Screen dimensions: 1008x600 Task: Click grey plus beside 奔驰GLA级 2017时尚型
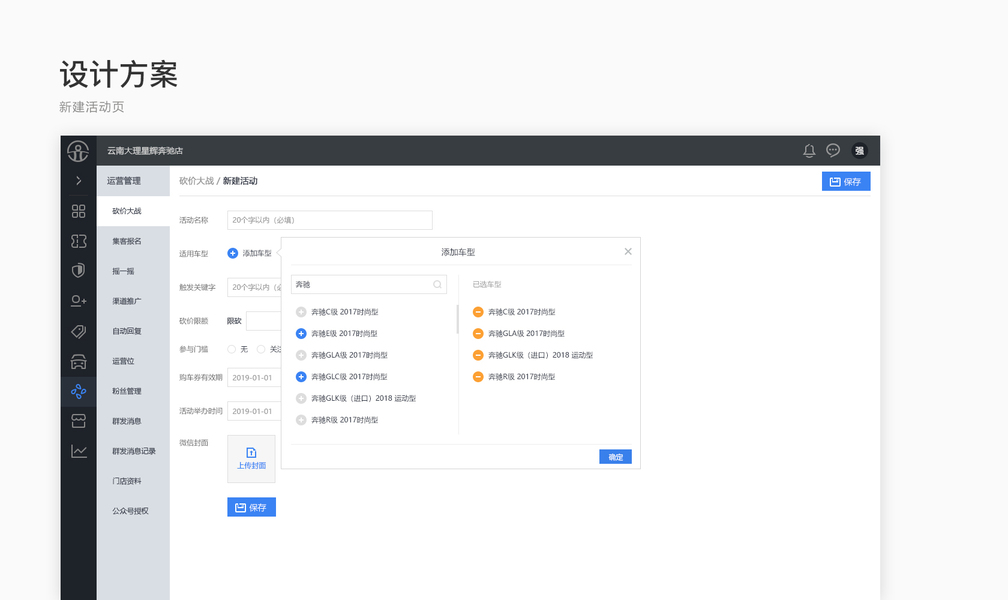point(301,355)
